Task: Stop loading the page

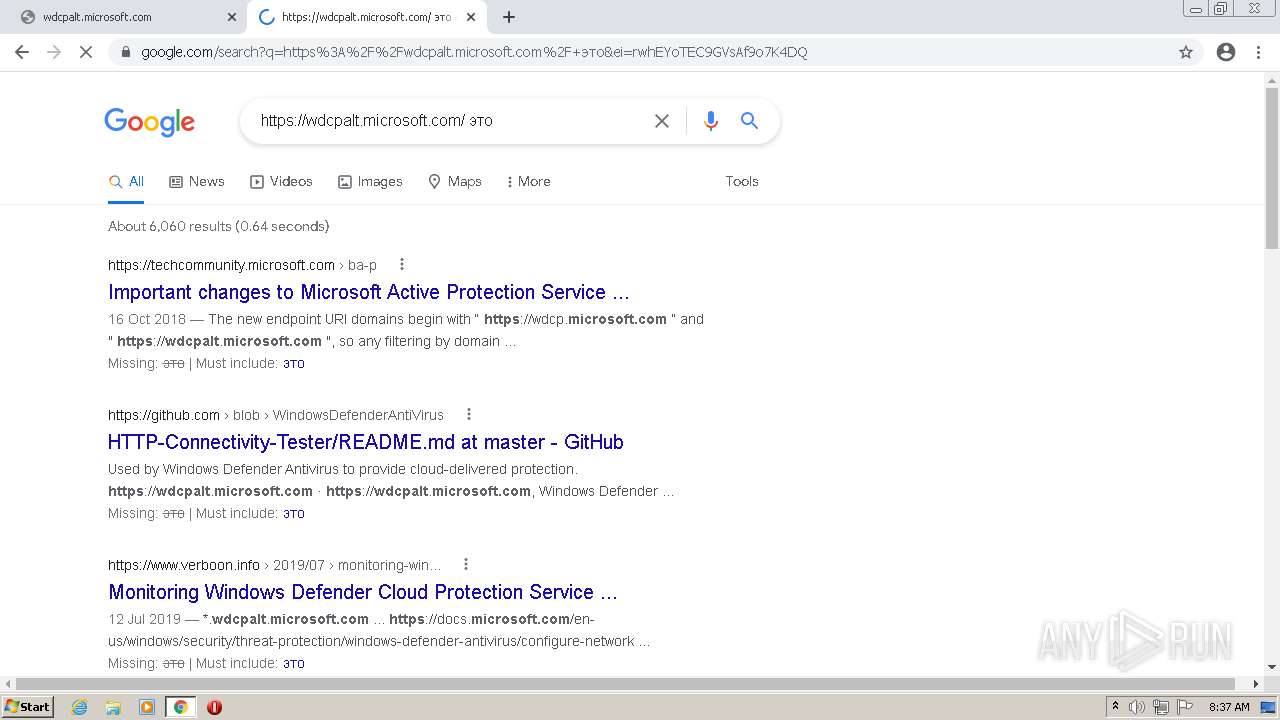Action: click(86, 52)
